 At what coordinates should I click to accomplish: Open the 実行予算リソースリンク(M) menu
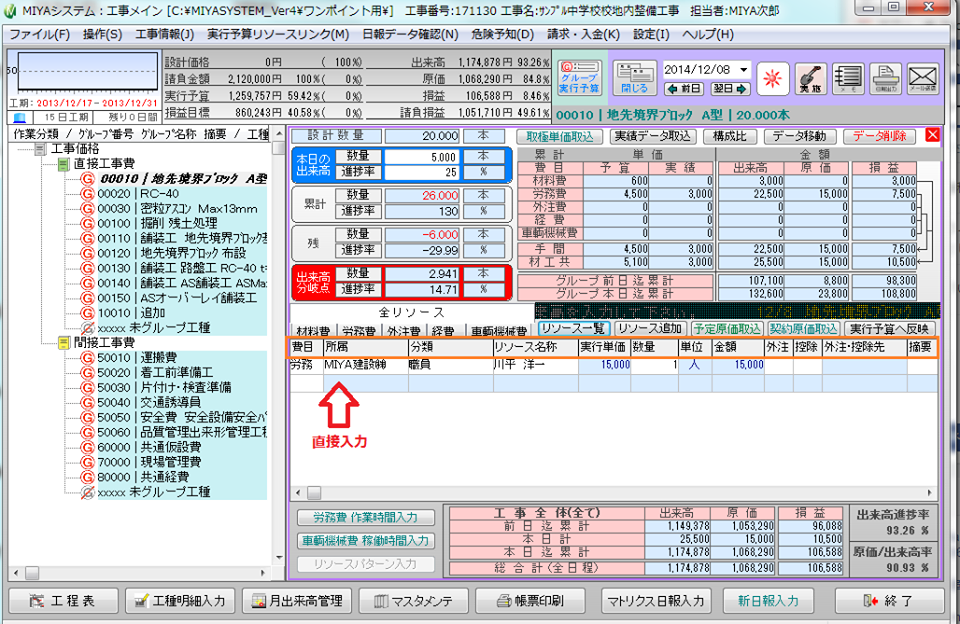278,34
